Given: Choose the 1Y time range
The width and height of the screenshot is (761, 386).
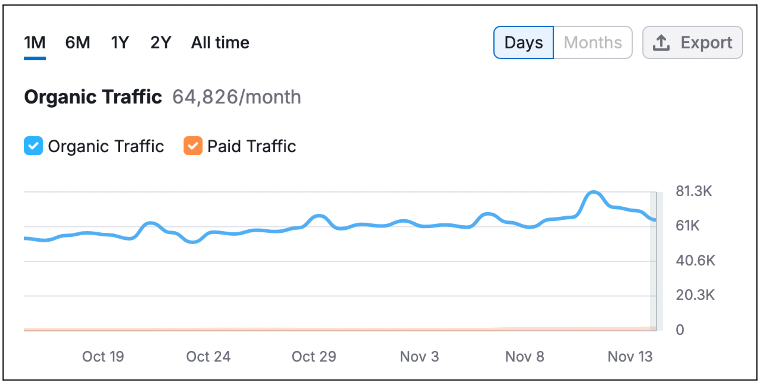Looking at the screenshot, I should pos(120,43).
